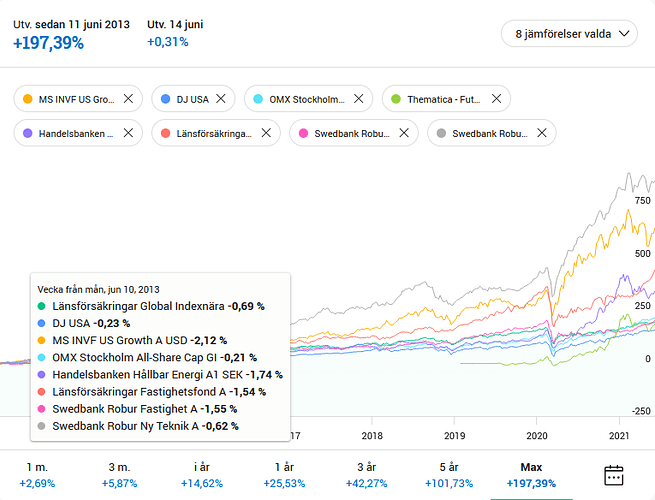This screenshot has height=500, width=655.
Task: Click the 500 y-axis label
Action: click(x=642, y=254)
